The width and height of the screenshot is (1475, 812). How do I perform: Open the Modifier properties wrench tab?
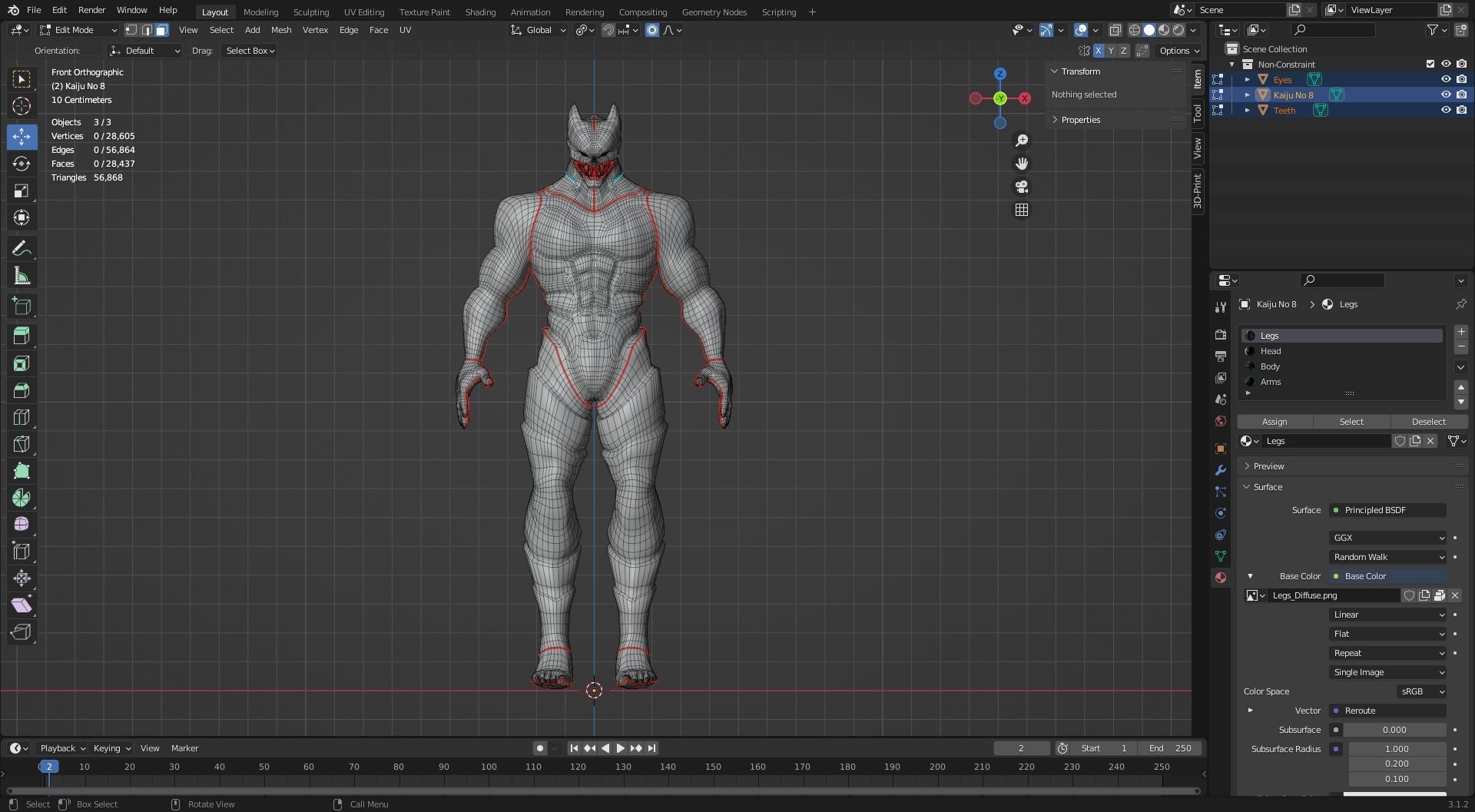(x=1221, y=470)
